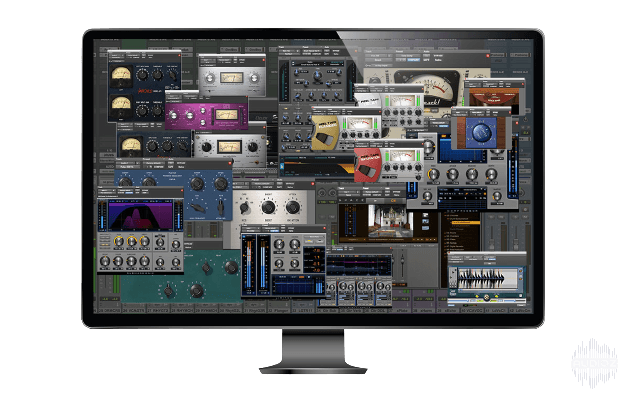Click the gold Reel Tape Flanger logo
Viewport: 627px width, 398px height.
[325, 132]
